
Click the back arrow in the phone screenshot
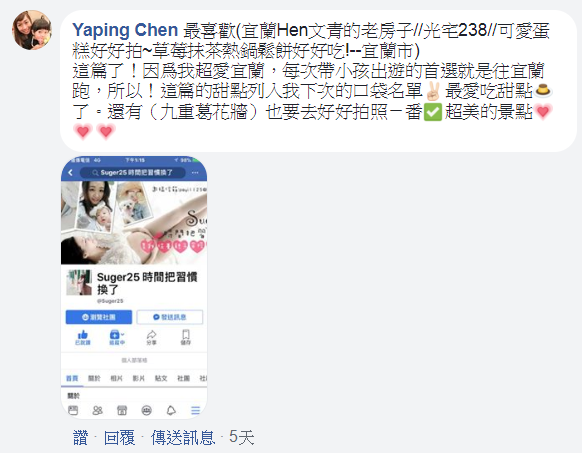[71, 173]
